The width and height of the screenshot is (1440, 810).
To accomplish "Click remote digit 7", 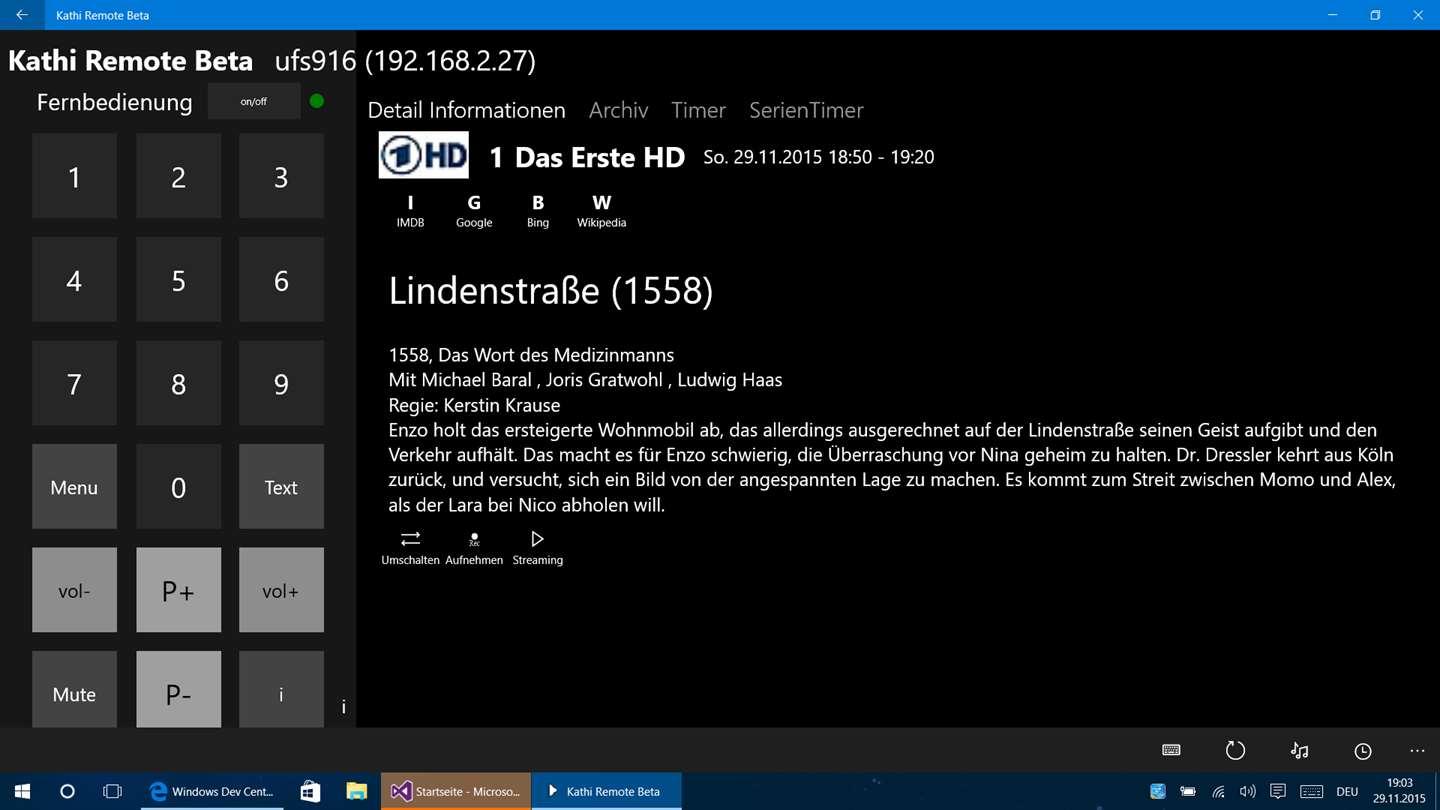I will tap(74, 383).
